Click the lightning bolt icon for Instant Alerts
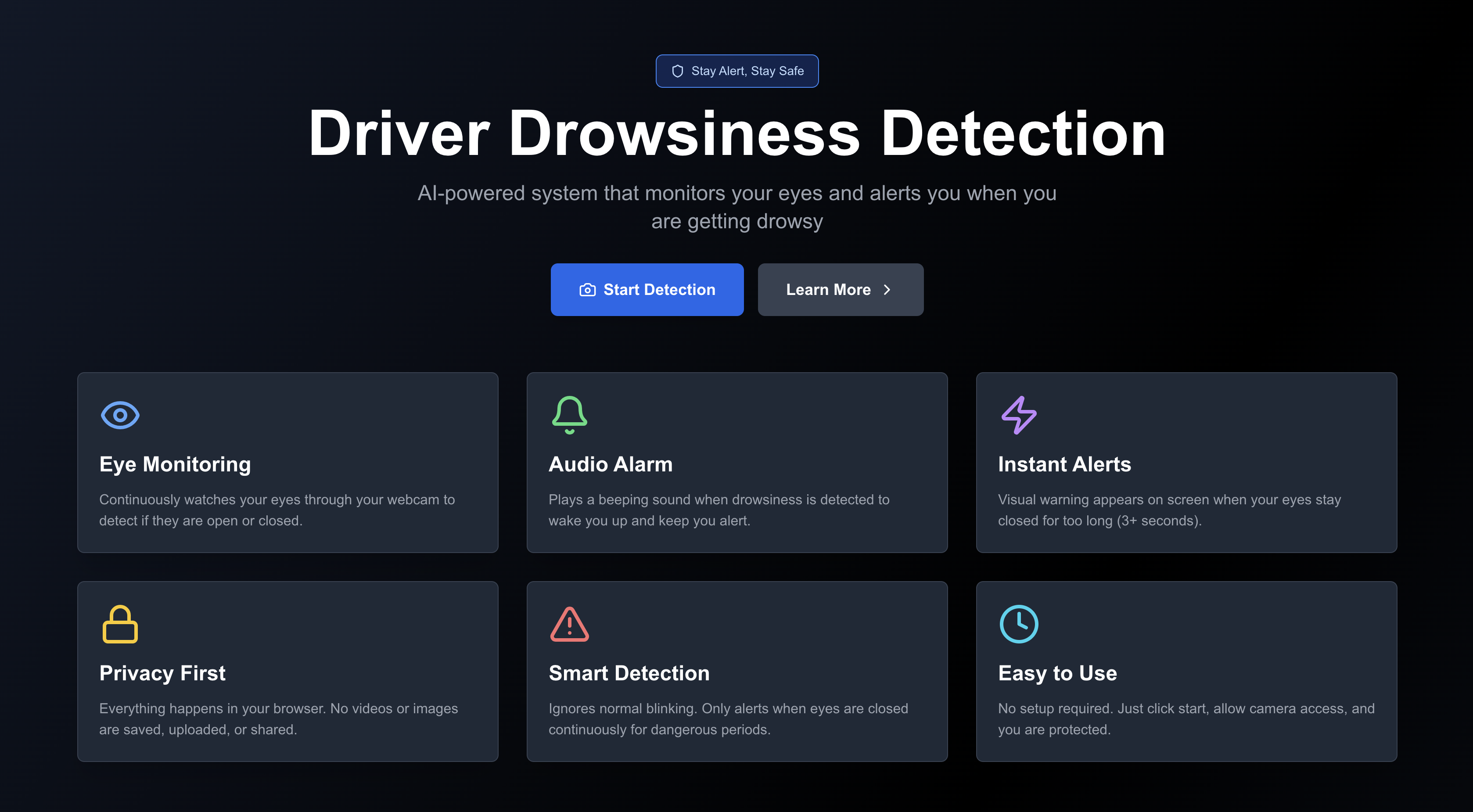Screen dimensions: 1473x812 (1019, 415)
